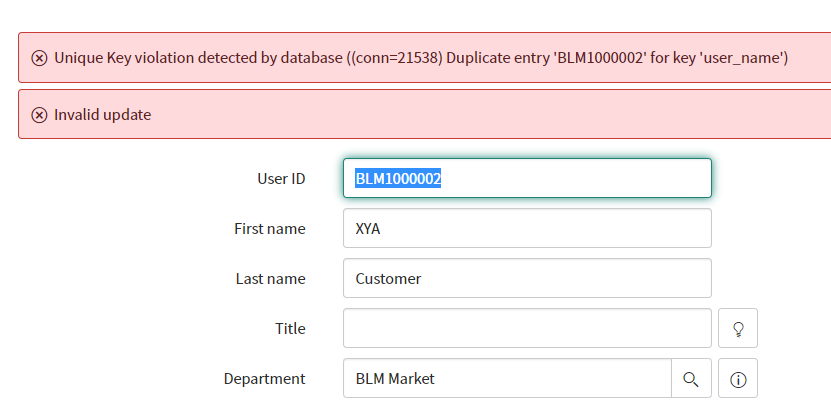Click error icon beside Unique Key violation message

click(x=39, y=58)
